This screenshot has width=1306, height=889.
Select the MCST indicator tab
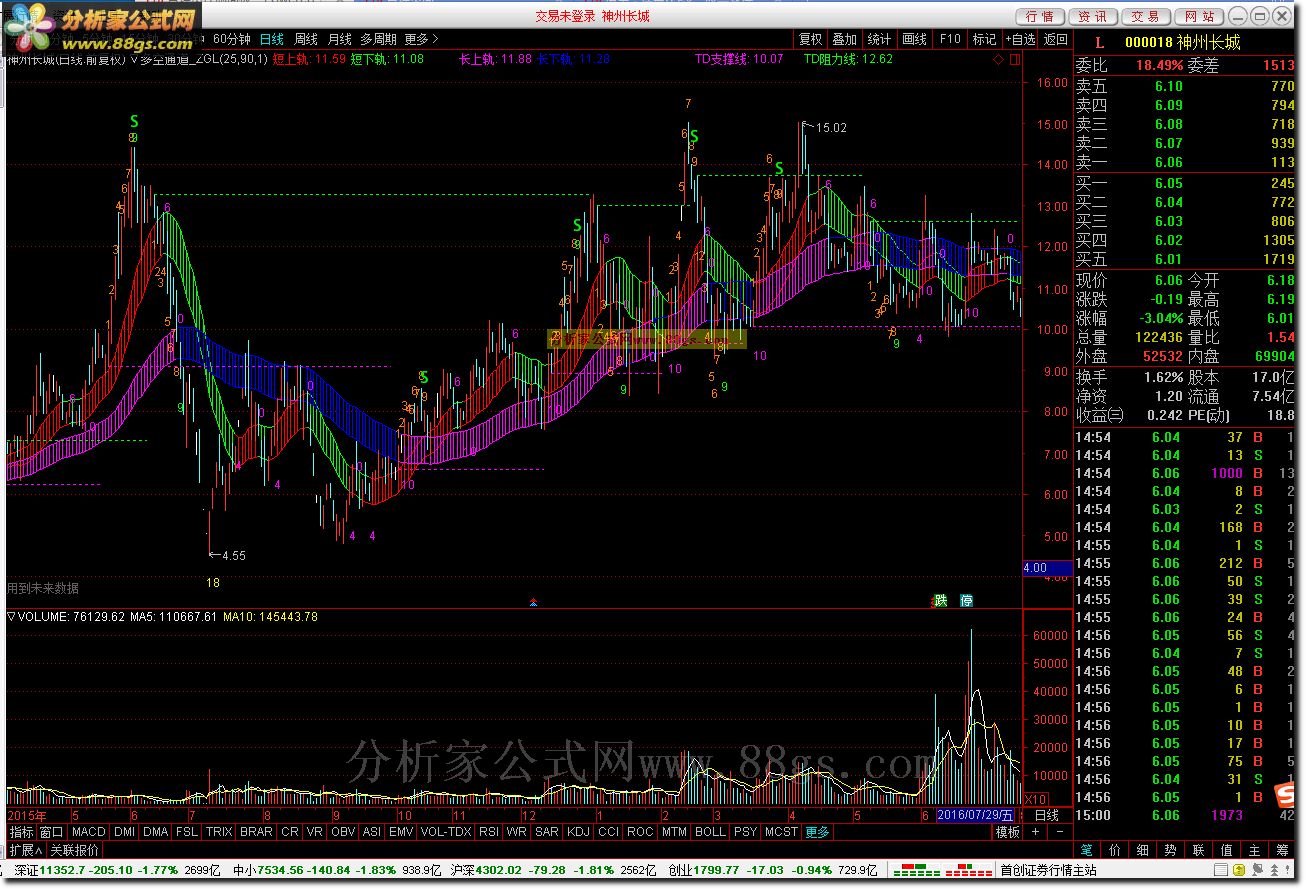(781, 832)
